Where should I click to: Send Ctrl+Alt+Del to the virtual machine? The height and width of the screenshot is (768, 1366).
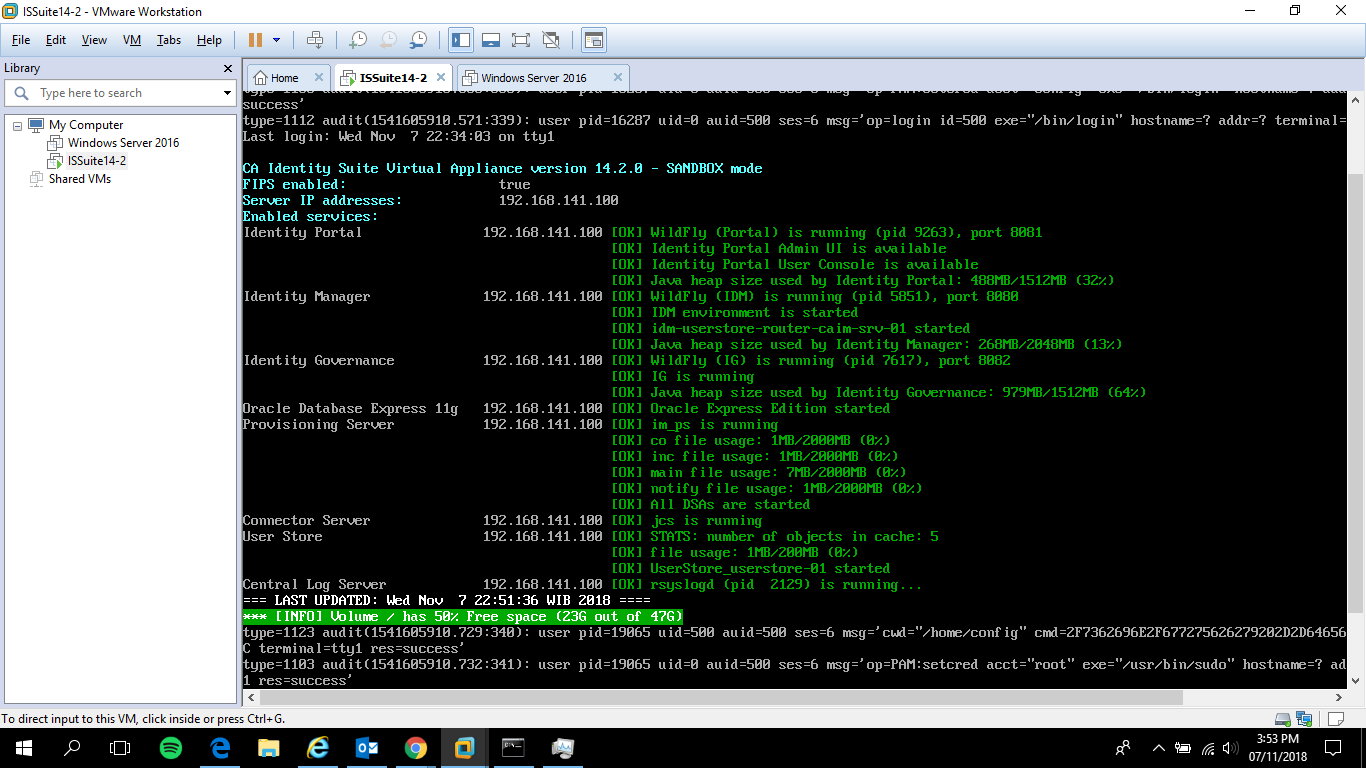pyautogui.click(x=315, y=40)
